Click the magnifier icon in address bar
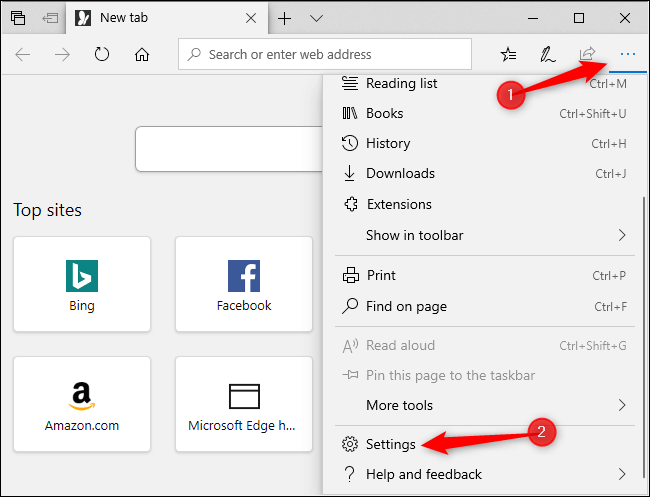Viewport: 650px width, 497px height. 194,54
